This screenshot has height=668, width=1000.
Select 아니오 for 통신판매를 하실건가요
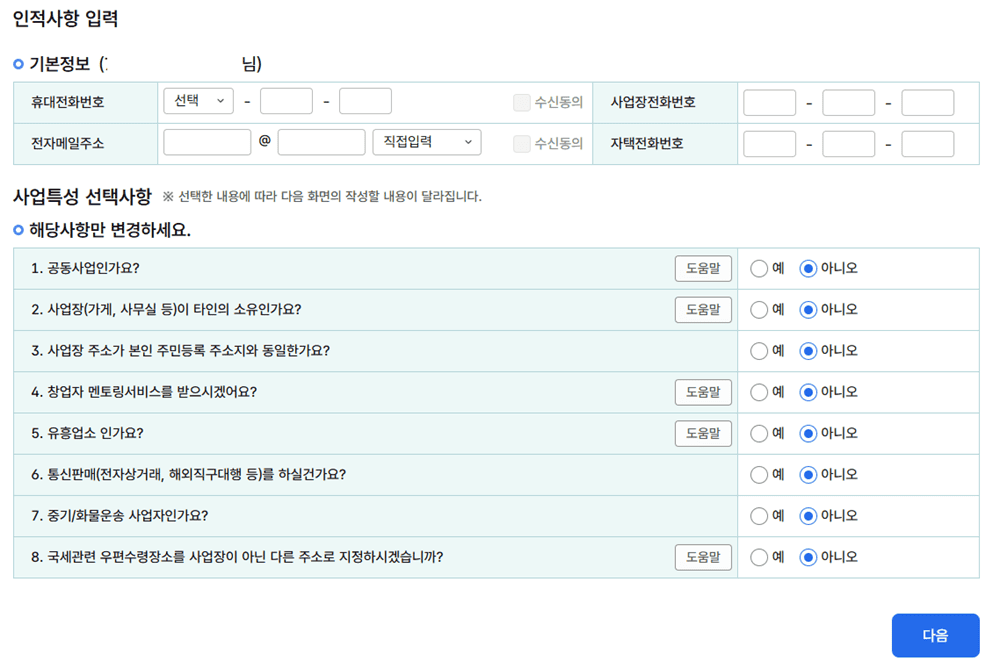(808, 475)
